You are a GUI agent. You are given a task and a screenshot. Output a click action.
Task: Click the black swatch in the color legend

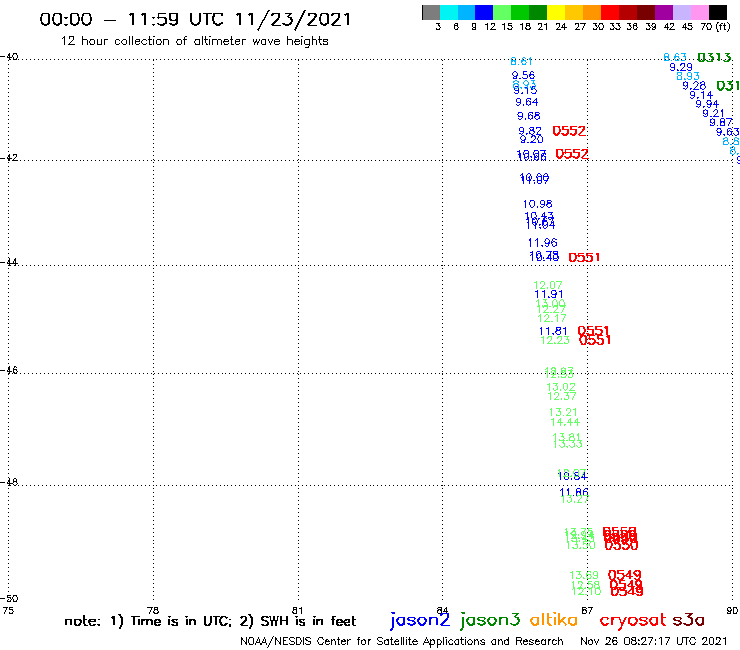717,12
